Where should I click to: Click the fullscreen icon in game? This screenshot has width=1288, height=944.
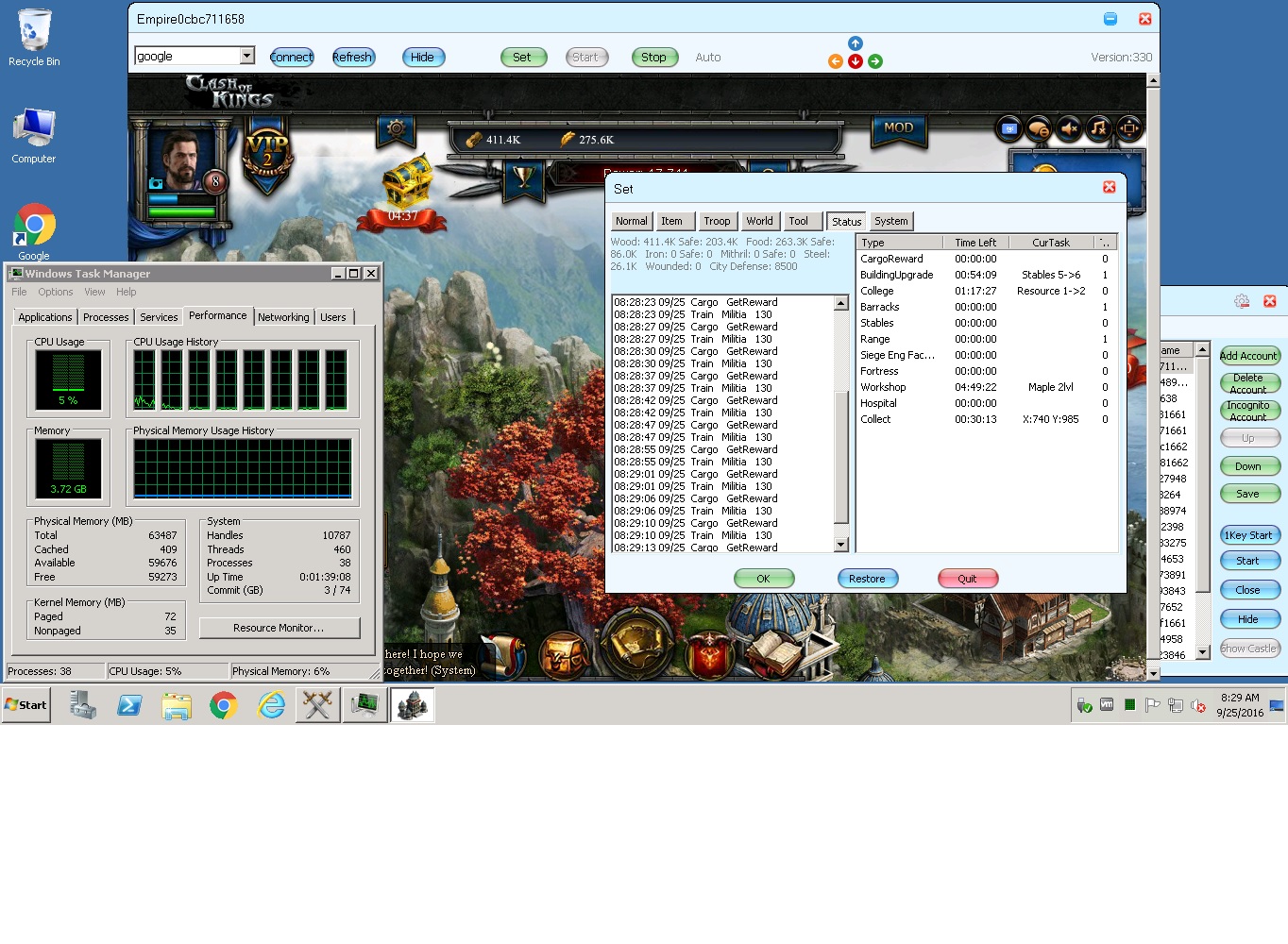[1129, 128]
